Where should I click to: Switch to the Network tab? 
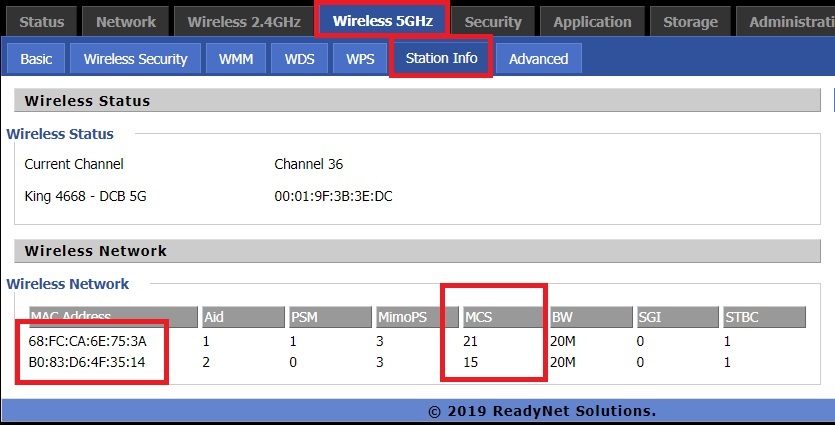[126, 21]
